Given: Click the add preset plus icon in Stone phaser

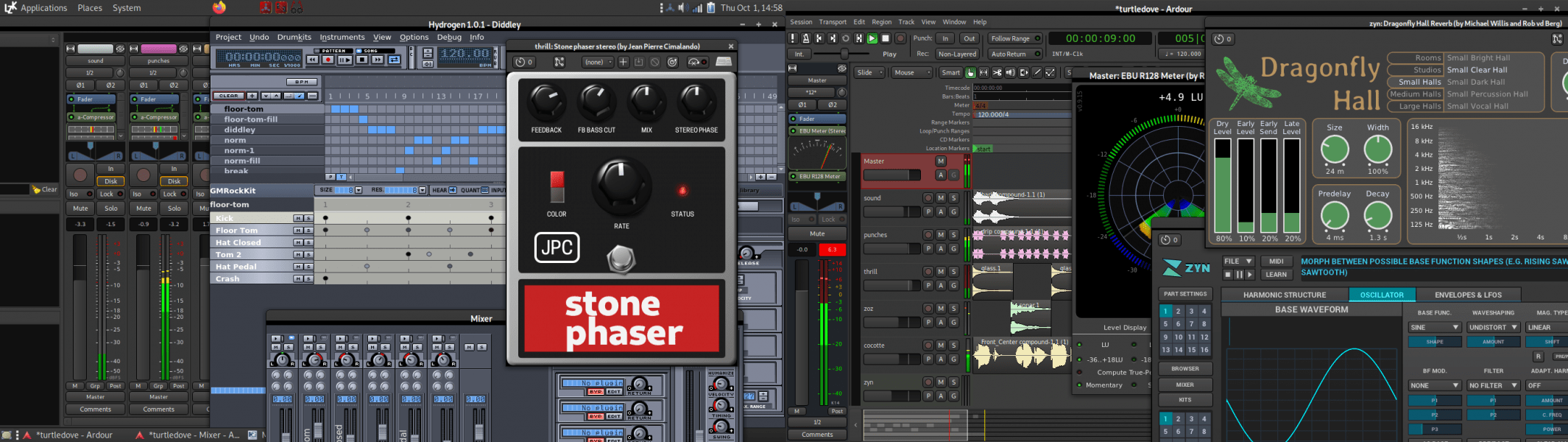Looking at the screenshot, I should click(x=623, y=63).
